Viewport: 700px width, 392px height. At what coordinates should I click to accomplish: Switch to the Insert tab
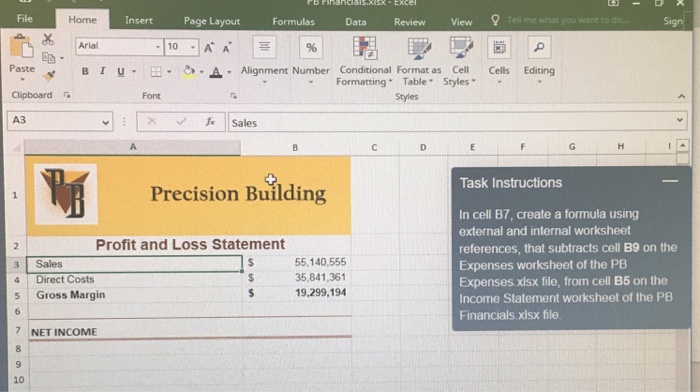point(139,21)
